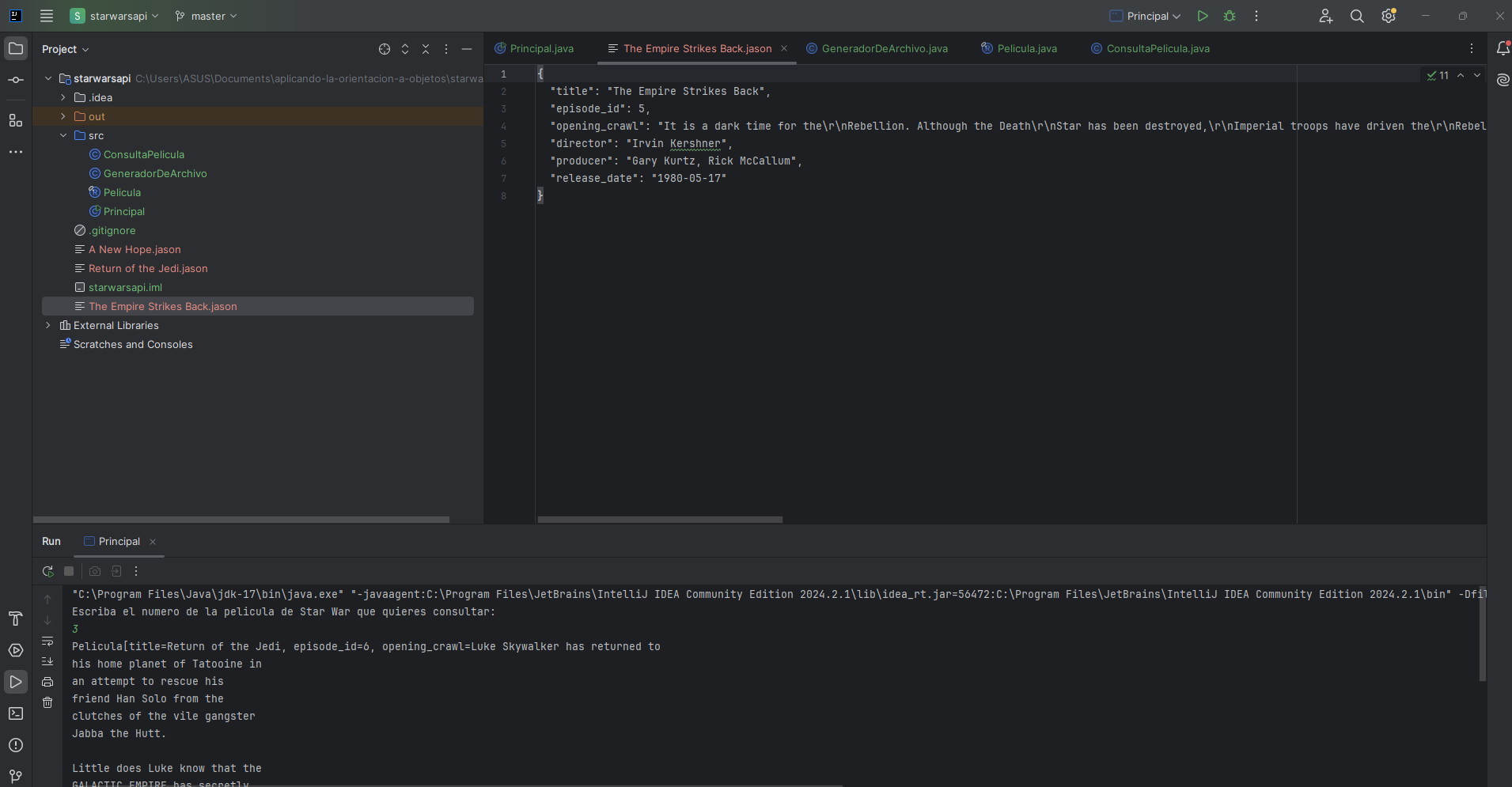Open more run actions menu
The width and height of the screenshot is (1512, 787).
[1256, 16]
